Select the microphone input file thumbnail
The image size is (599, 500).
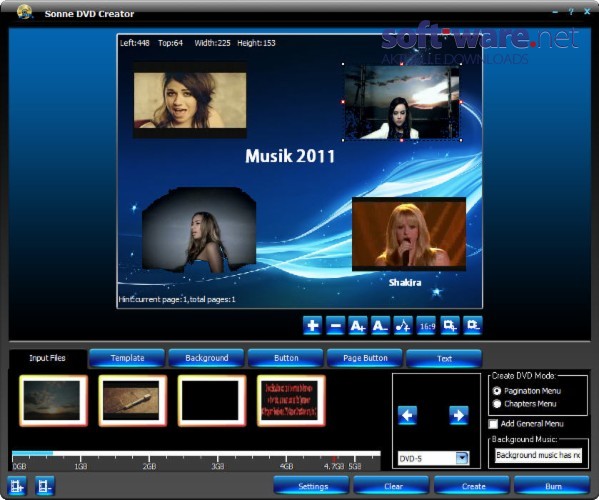tap(133, 401)
